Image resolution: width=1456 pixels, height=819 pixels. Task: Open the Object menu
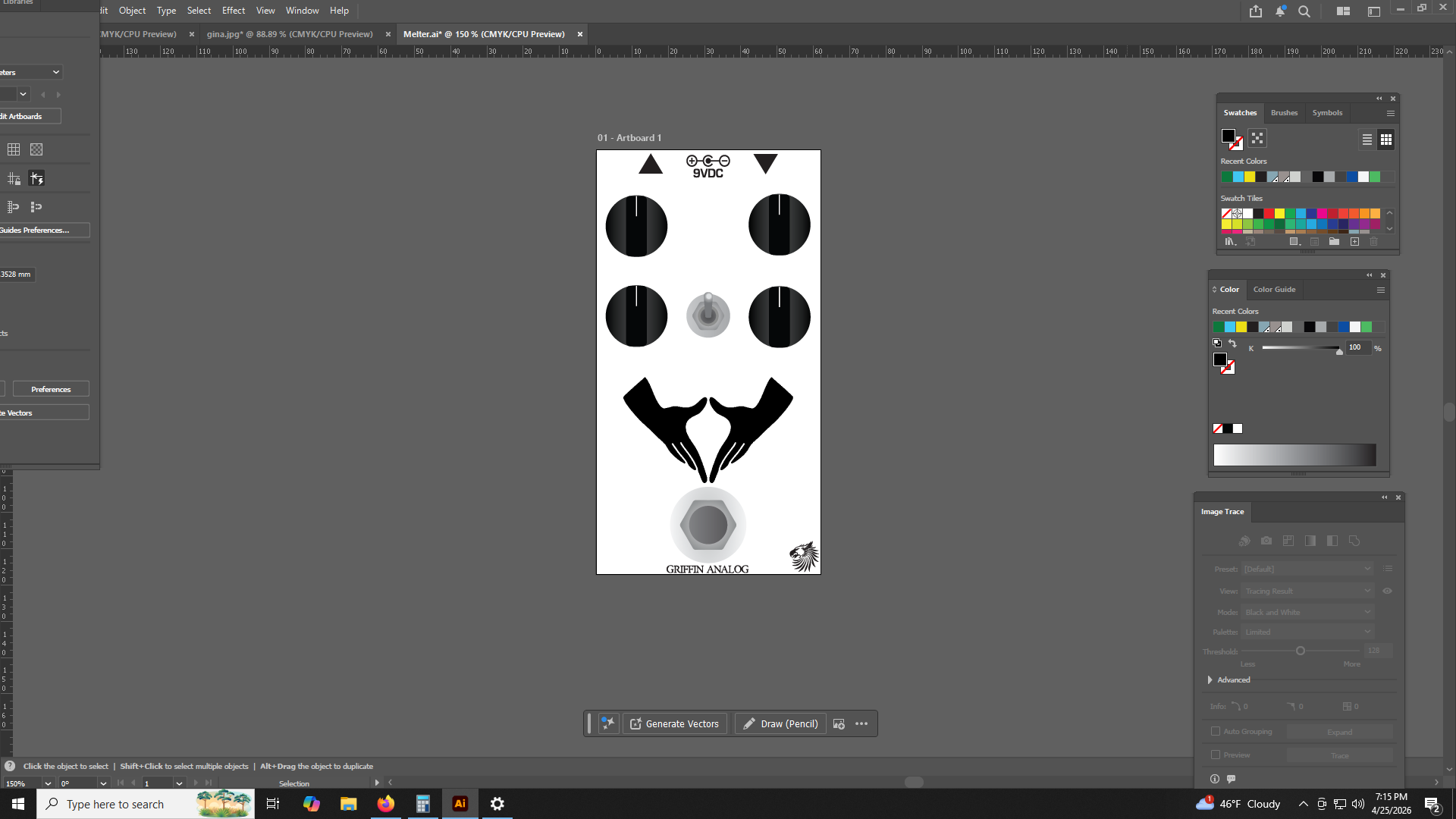point(132,11)
